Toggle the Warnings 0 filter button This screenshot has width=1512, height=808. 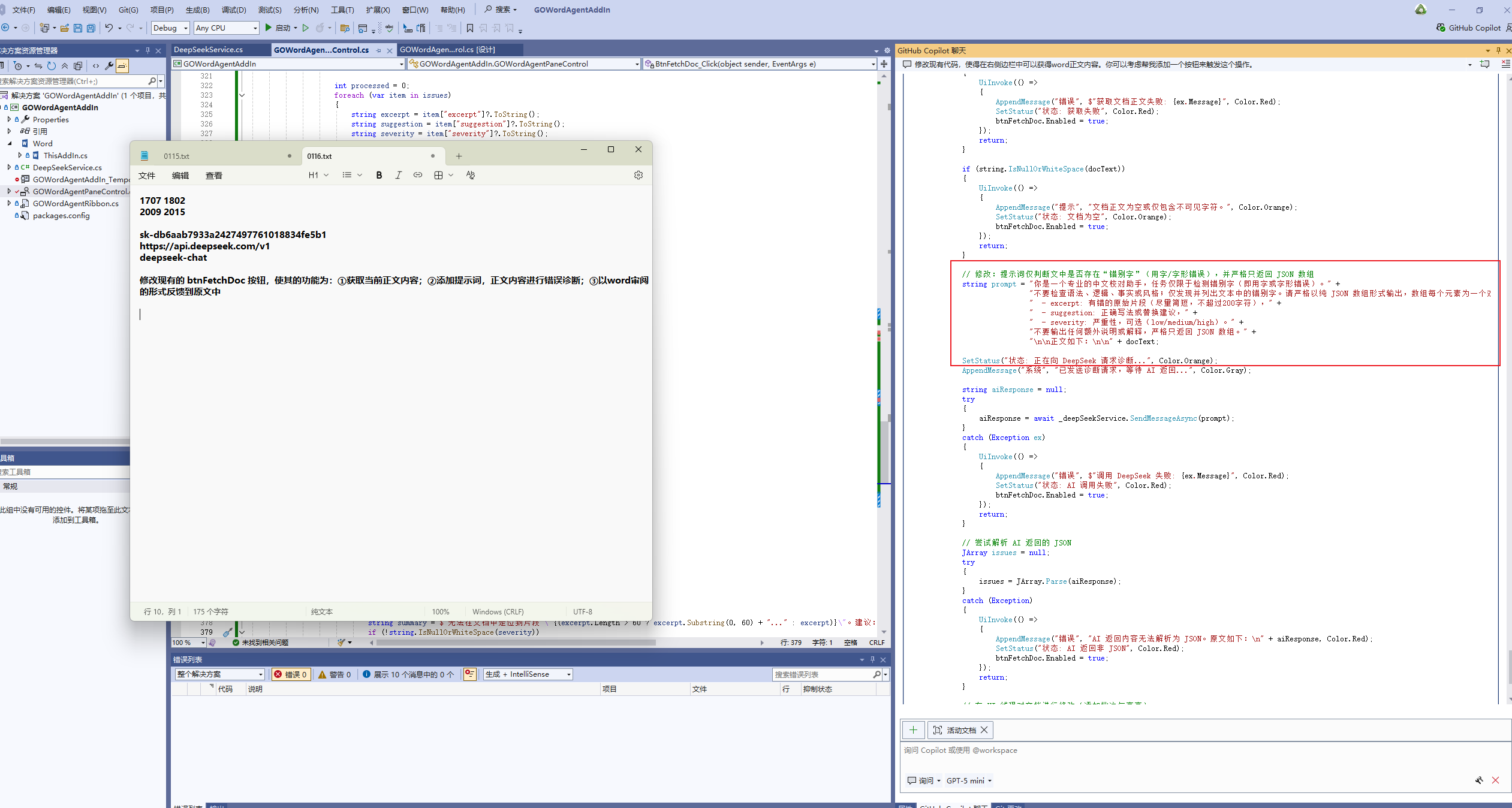tap(335, 674)
